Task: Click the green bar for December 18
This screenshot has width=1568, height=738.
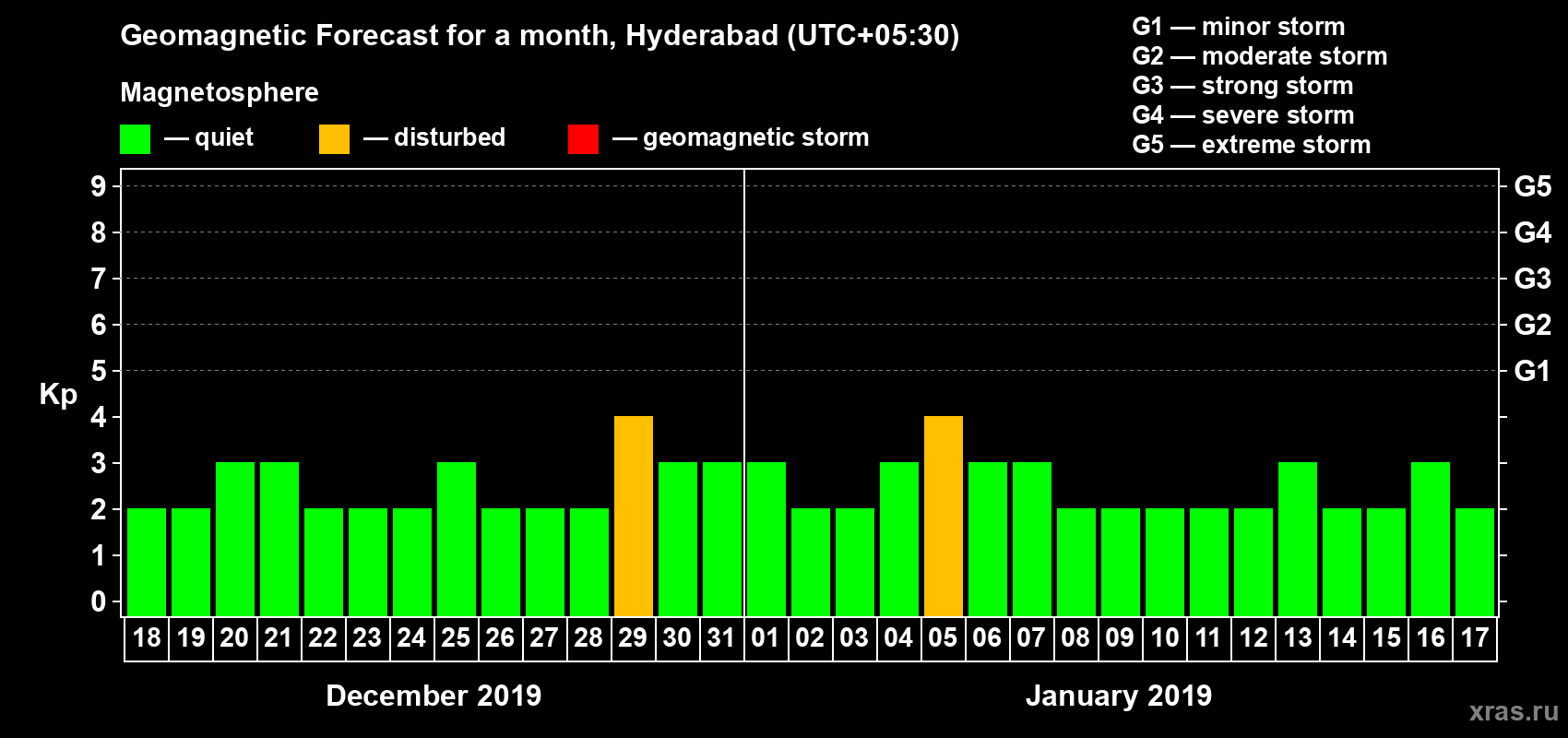Action: tap(147, 562)
